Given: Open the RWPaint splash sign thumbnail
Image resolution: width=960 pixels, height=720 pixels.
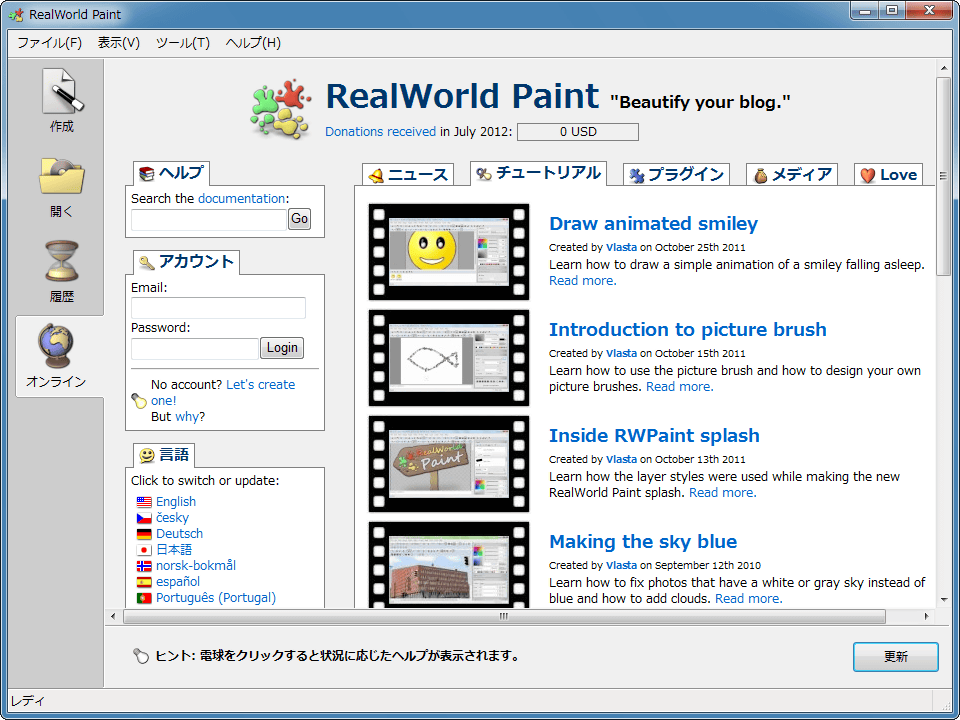Looking at the screenshot, I should 449,463.
